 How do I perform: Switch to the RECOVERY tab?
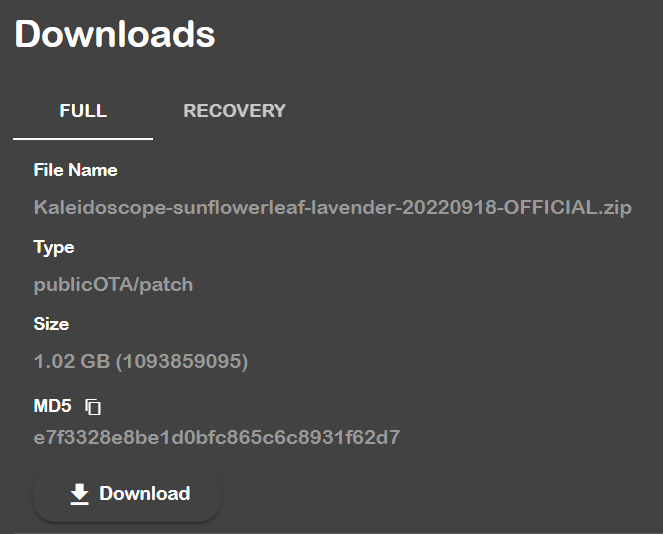click(234, 111)
